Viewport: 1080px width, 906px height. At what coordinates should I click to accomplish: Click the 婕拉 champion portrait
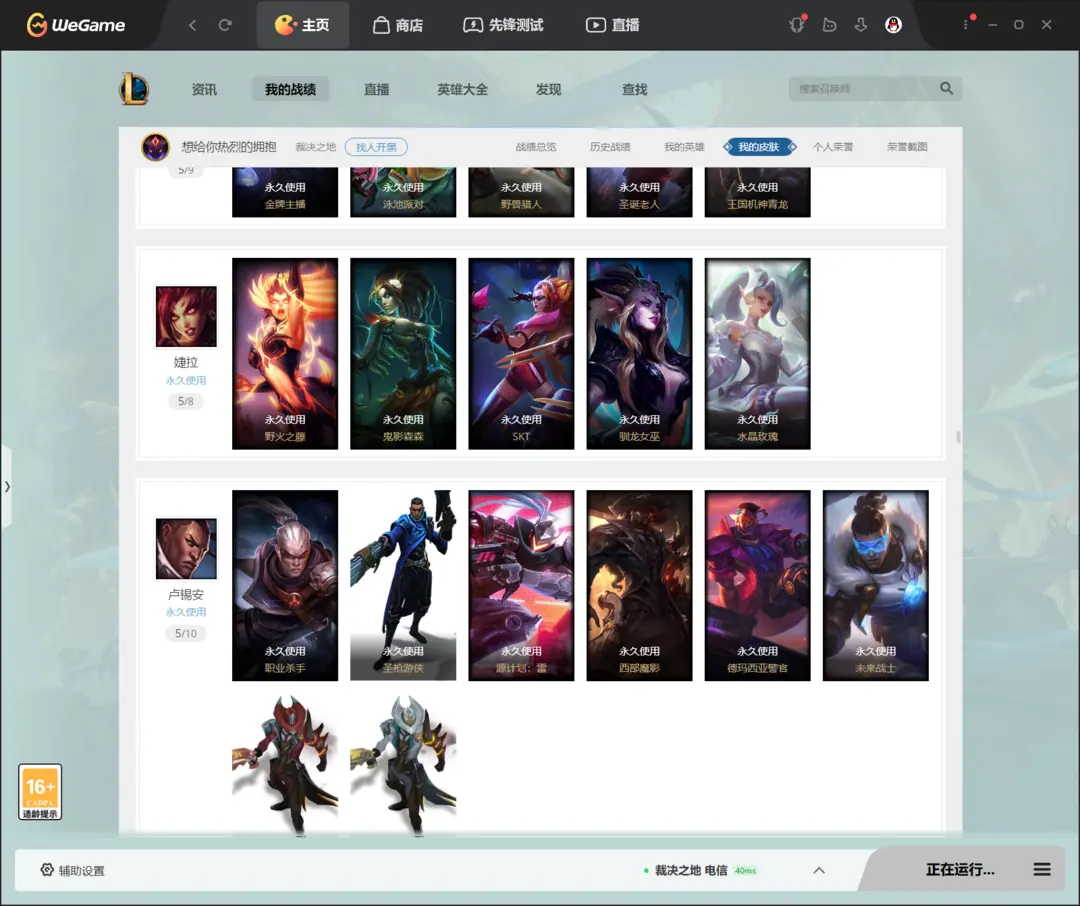(x=186, y=316)
